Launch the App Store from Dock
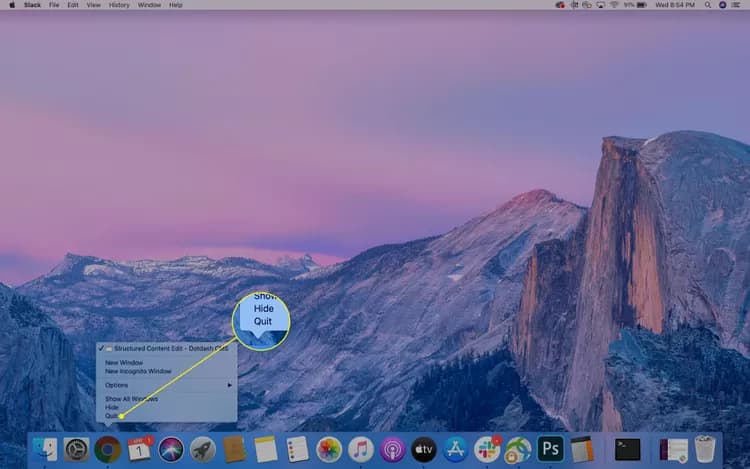This screenshot has height=469, width=750. point(455,449)
